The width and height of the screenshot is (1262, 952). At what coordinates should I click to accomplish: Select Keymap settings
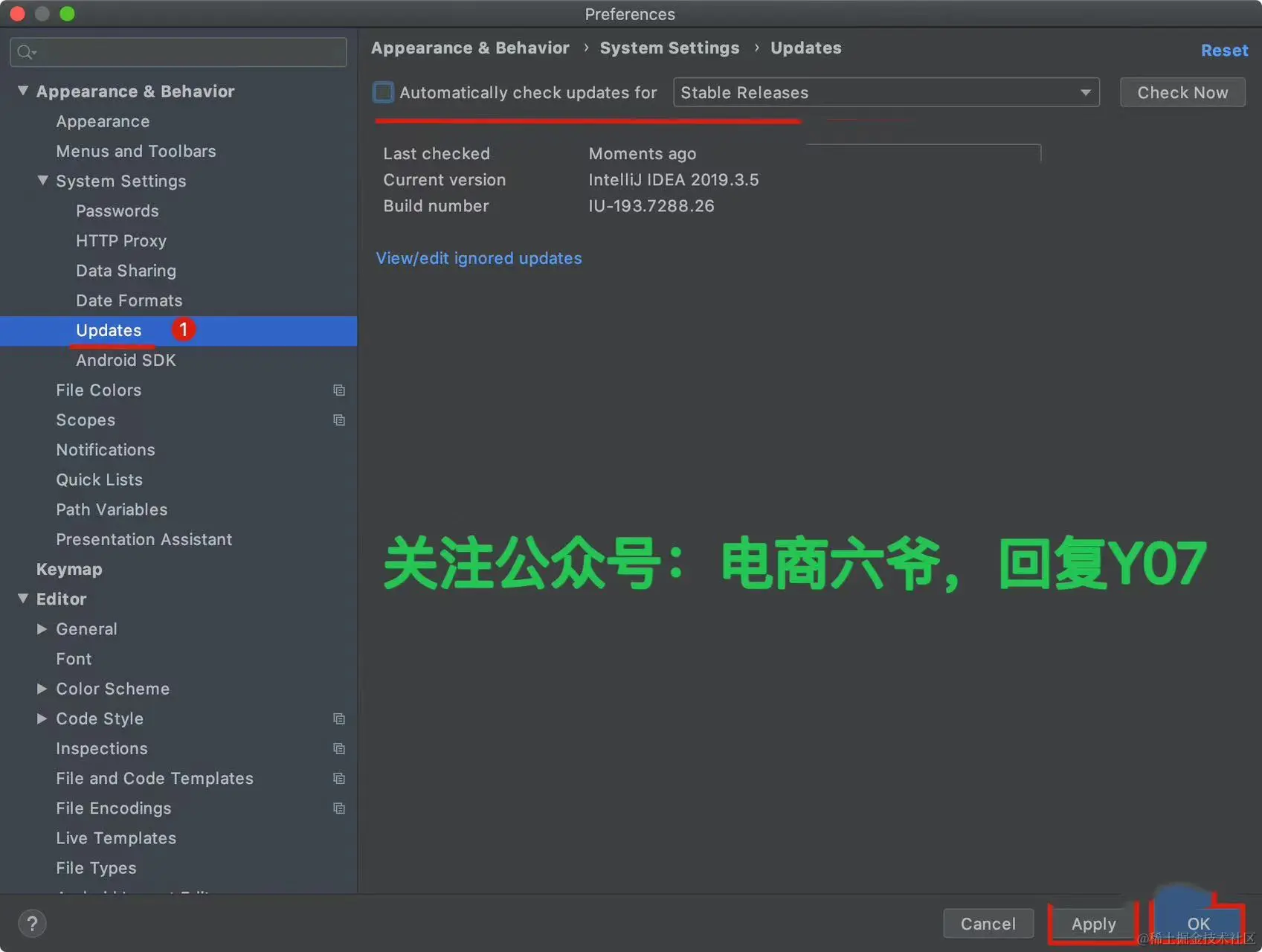69,570
